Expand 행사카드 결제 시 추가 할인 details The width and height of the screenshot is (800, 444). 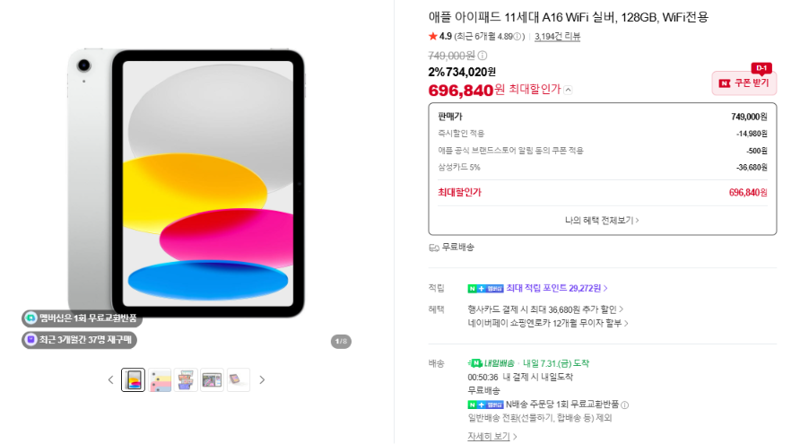tap(545, 309)
